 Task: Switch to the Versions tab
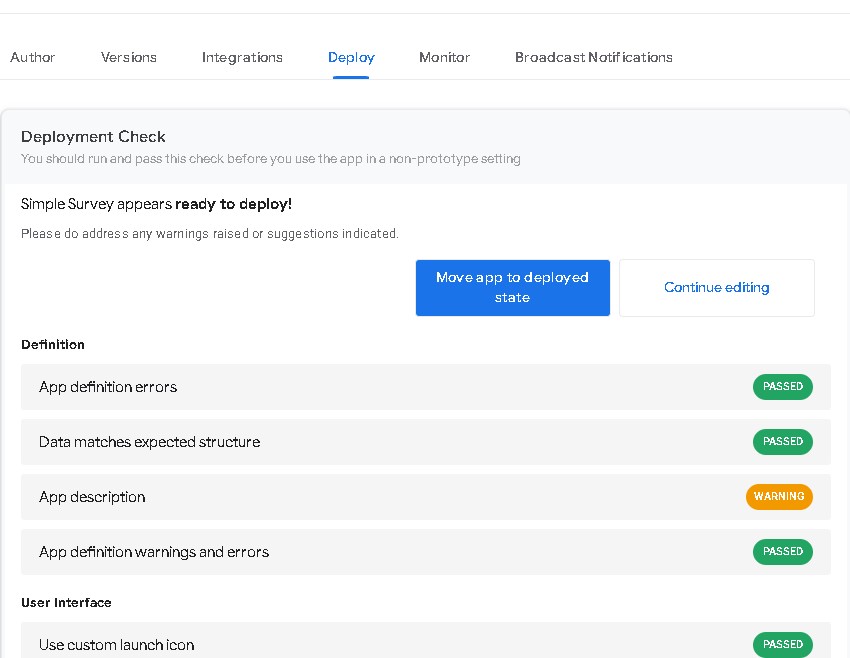(129, 57)
